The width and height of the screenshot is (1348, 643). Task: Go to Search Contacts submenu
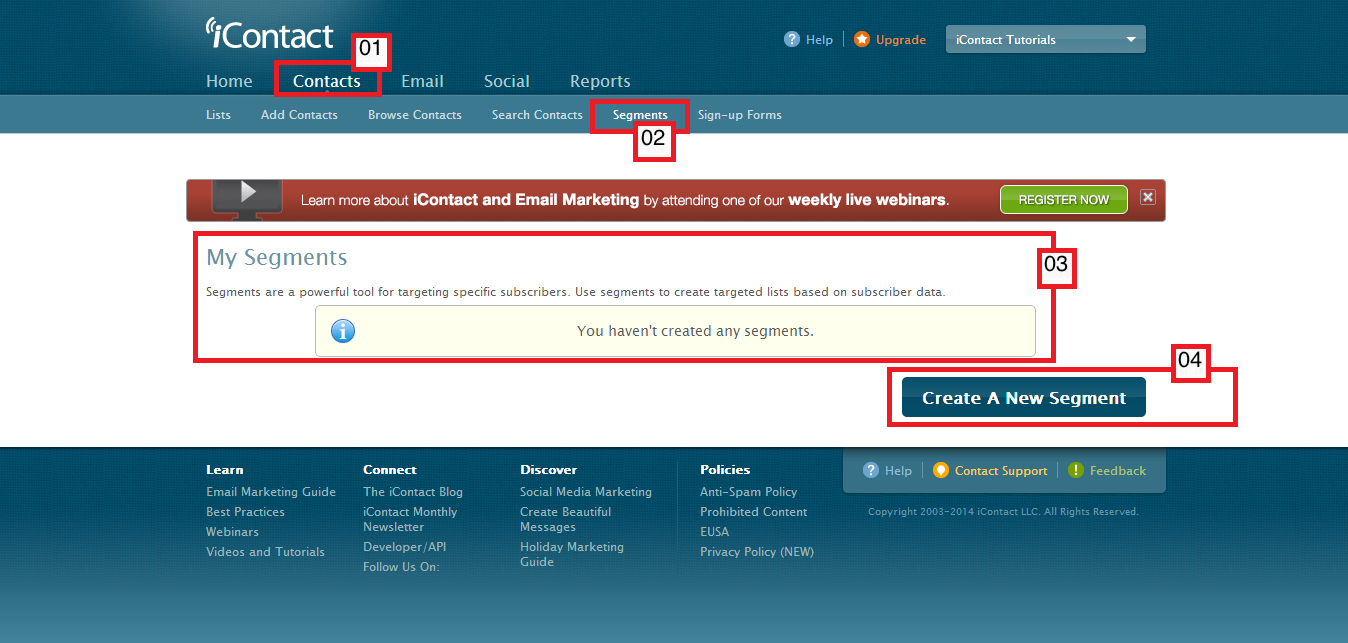coord(537,115)
